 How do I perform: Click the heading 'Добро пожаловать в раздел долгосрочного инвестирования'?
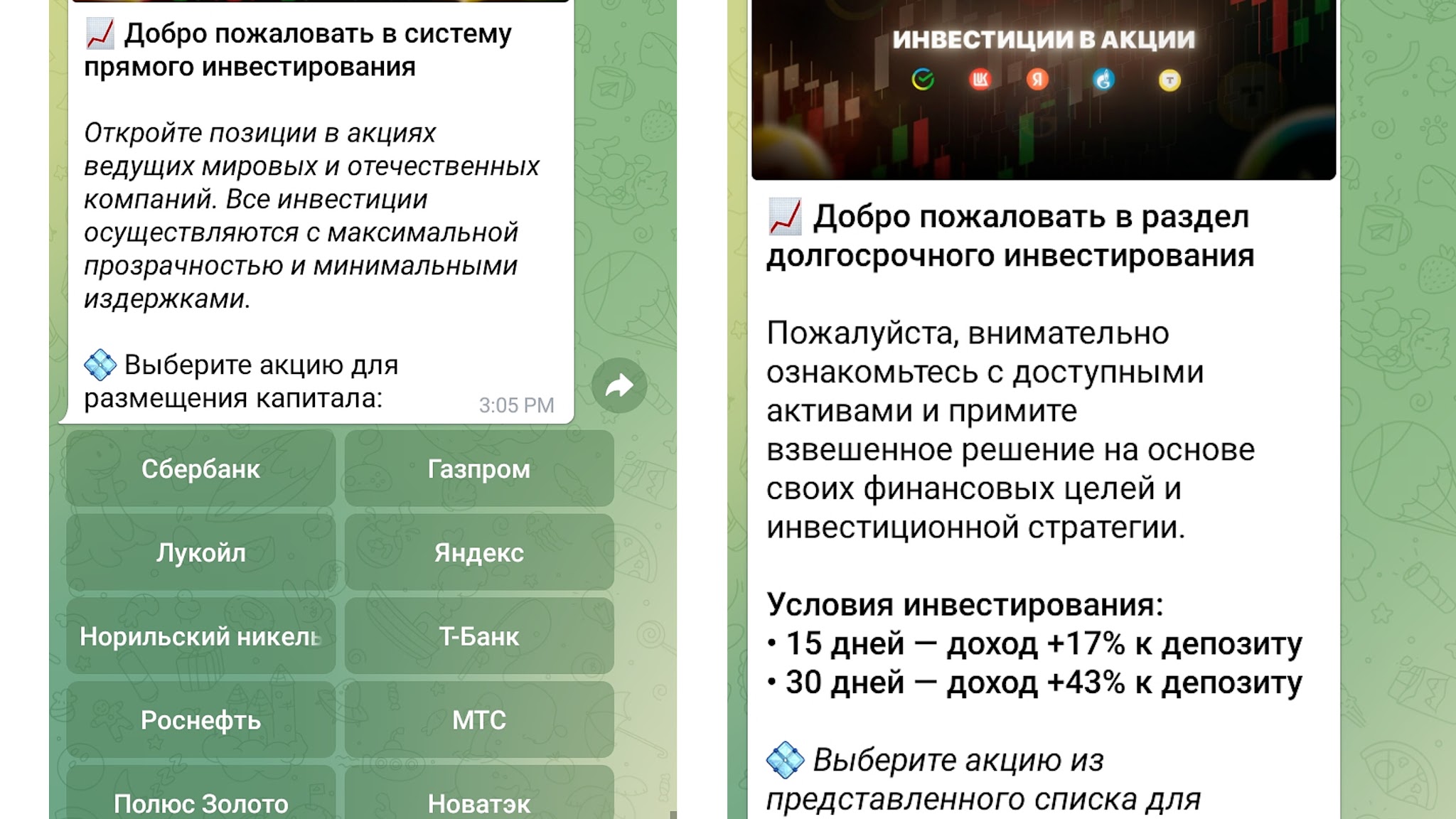pos(1010,236)
